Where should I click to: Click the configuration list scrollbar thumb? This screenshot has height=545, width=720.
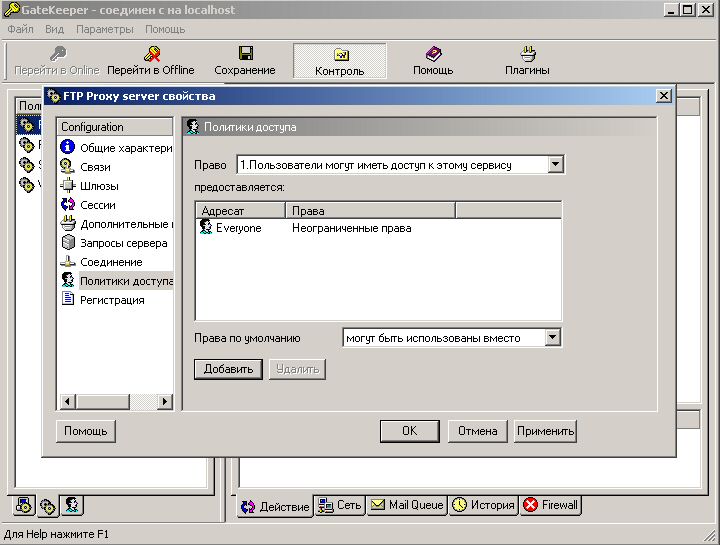(103, 401)
